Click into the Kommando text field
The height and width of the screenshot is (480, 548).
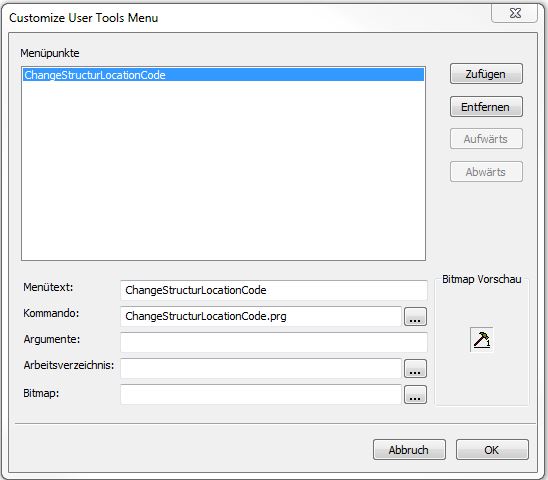[x=261, y=316]
